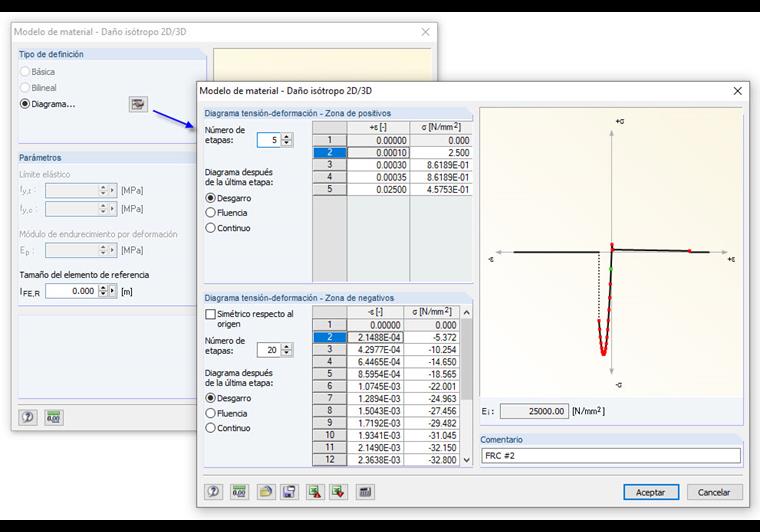Open the lFE,R field arrow menu
Viewport: 760px width, 532px height.
click(112, 291)
